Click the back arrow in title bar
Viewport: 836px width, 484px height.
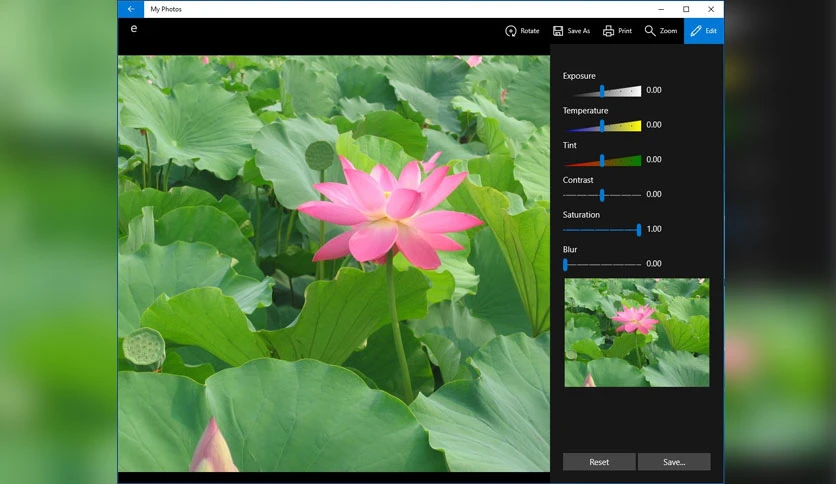coord(131,9)
